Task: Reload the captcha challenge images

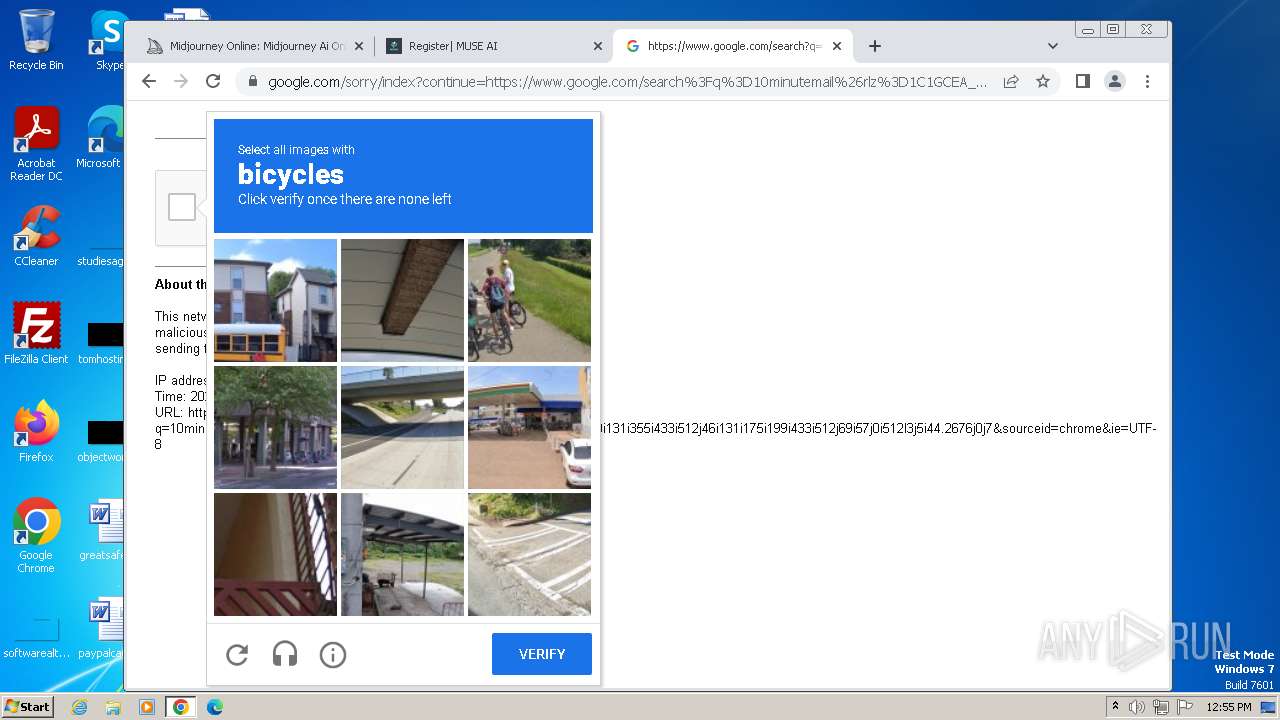Action: point(237,654)
